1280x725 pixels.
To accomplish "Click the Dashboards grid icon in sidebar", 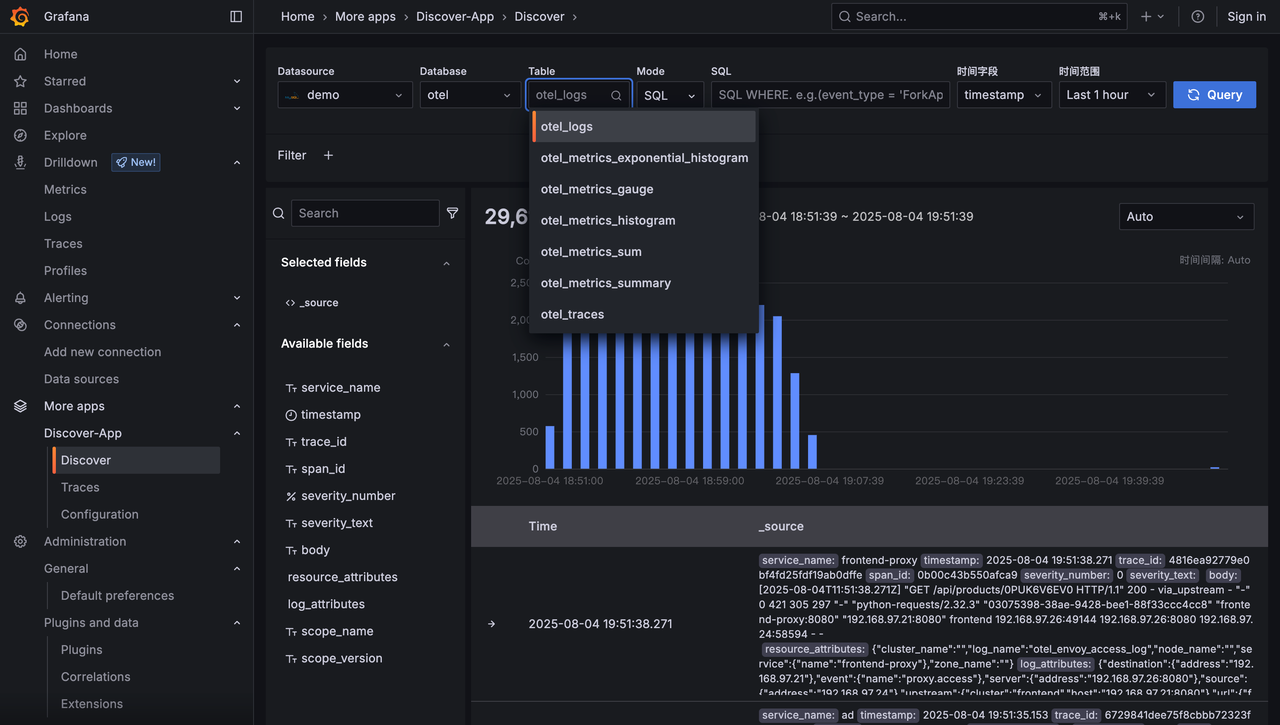I will [20, 108].
